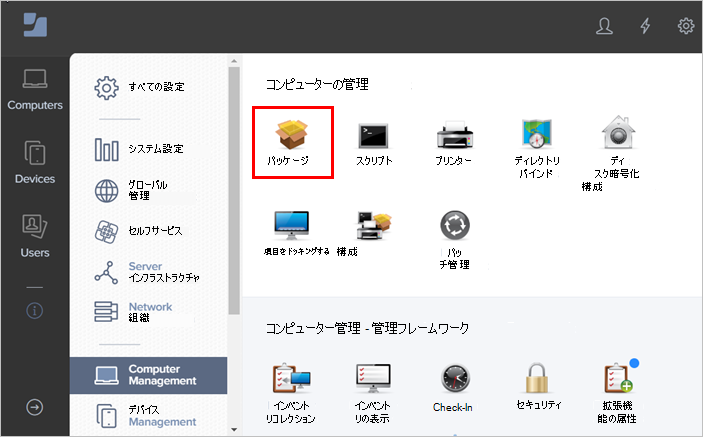703x437 pixels.
Task: Click the コンピューター管理 - 管理フレームワーク heading
Action: tap(367, 328)
